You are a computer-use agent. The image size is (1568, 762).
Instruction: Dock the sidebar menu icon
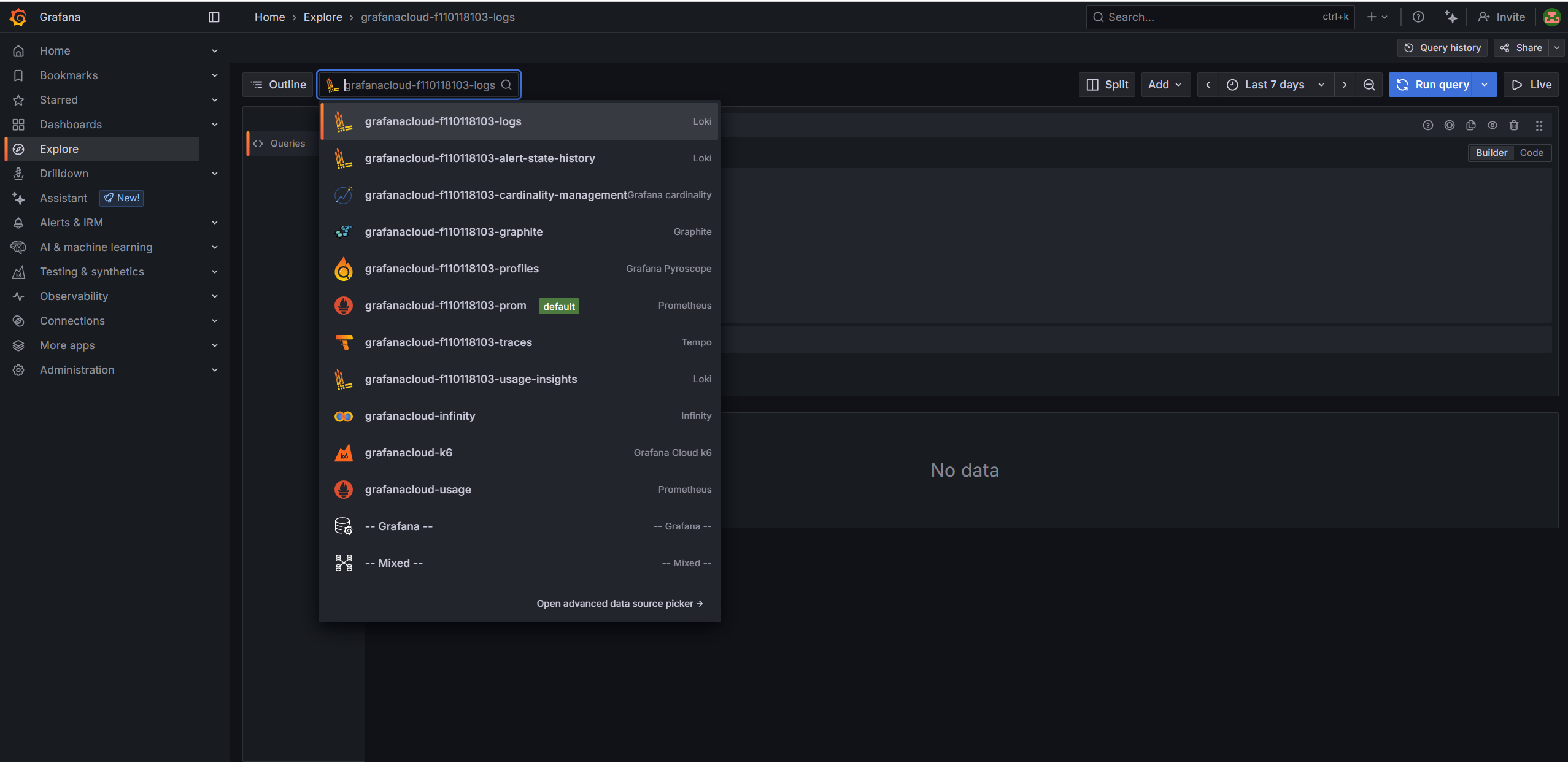[x=214, y=17]
